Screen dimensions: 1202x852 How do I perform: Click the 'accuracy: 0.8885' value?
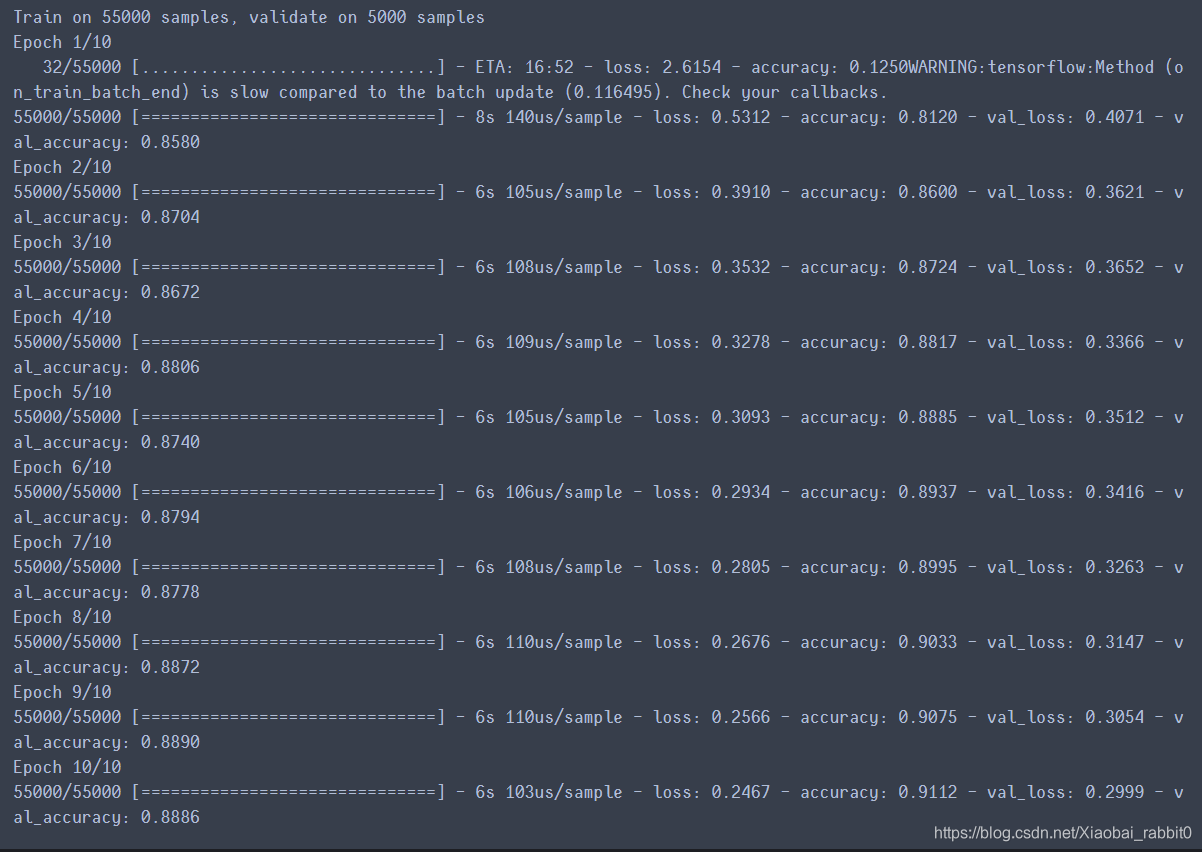tap(878, 417)
